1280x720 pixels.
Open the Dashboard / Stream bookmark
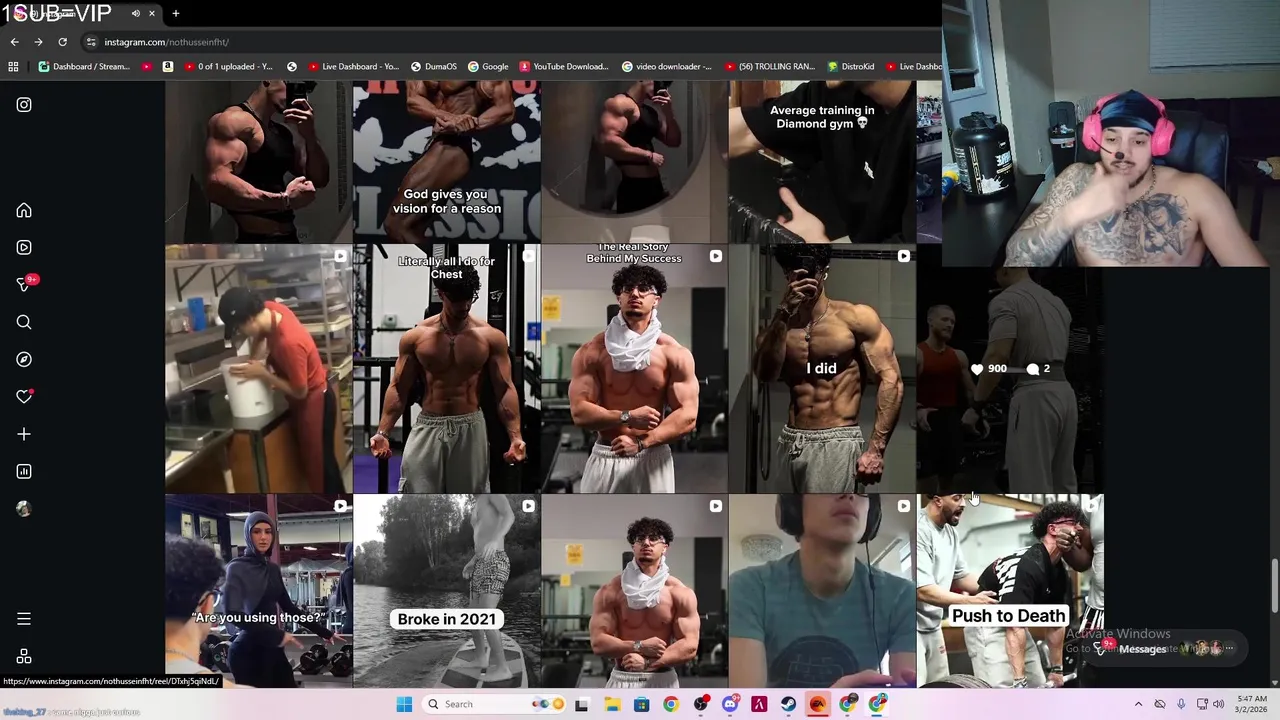[85, 67]
